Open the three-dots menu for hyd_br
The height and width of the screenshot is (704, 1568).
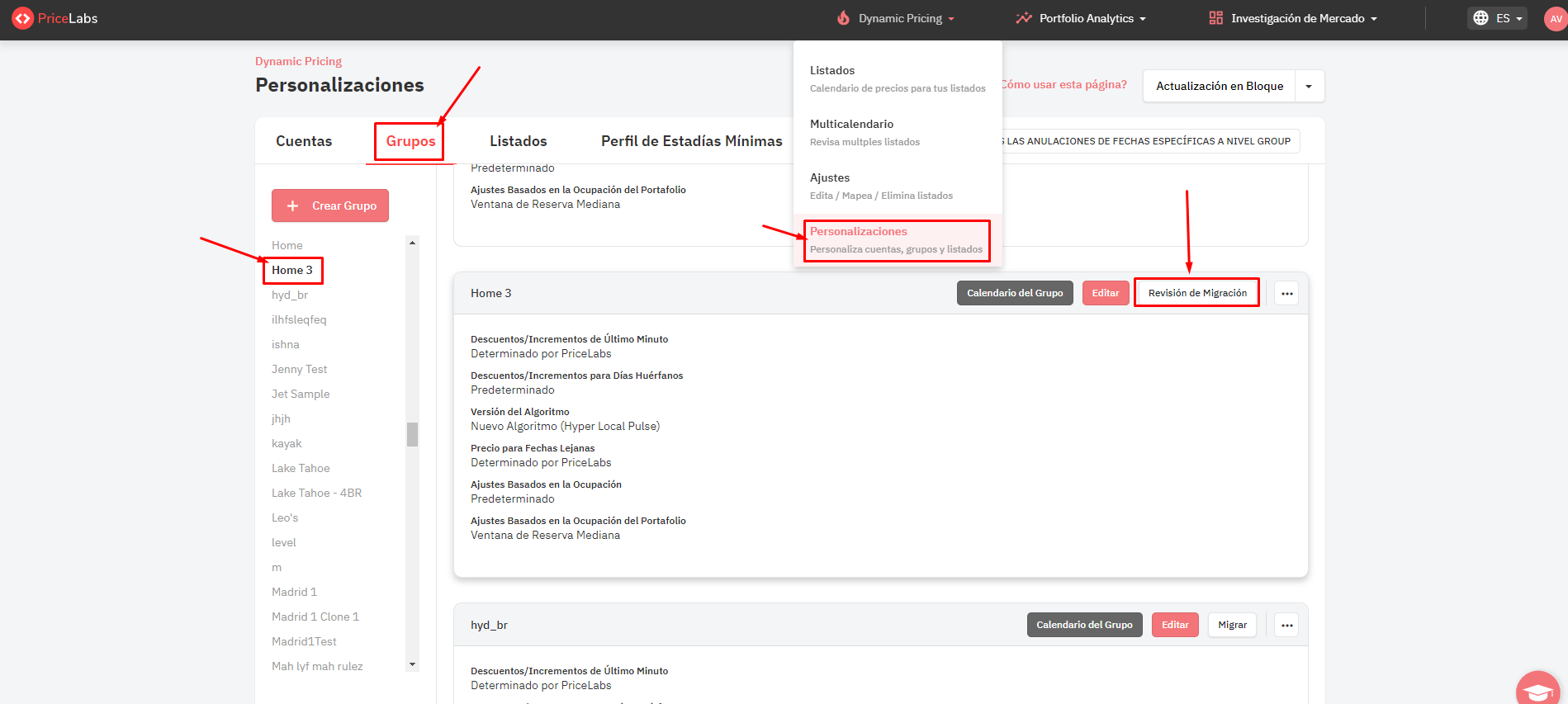pos(1286,625)
